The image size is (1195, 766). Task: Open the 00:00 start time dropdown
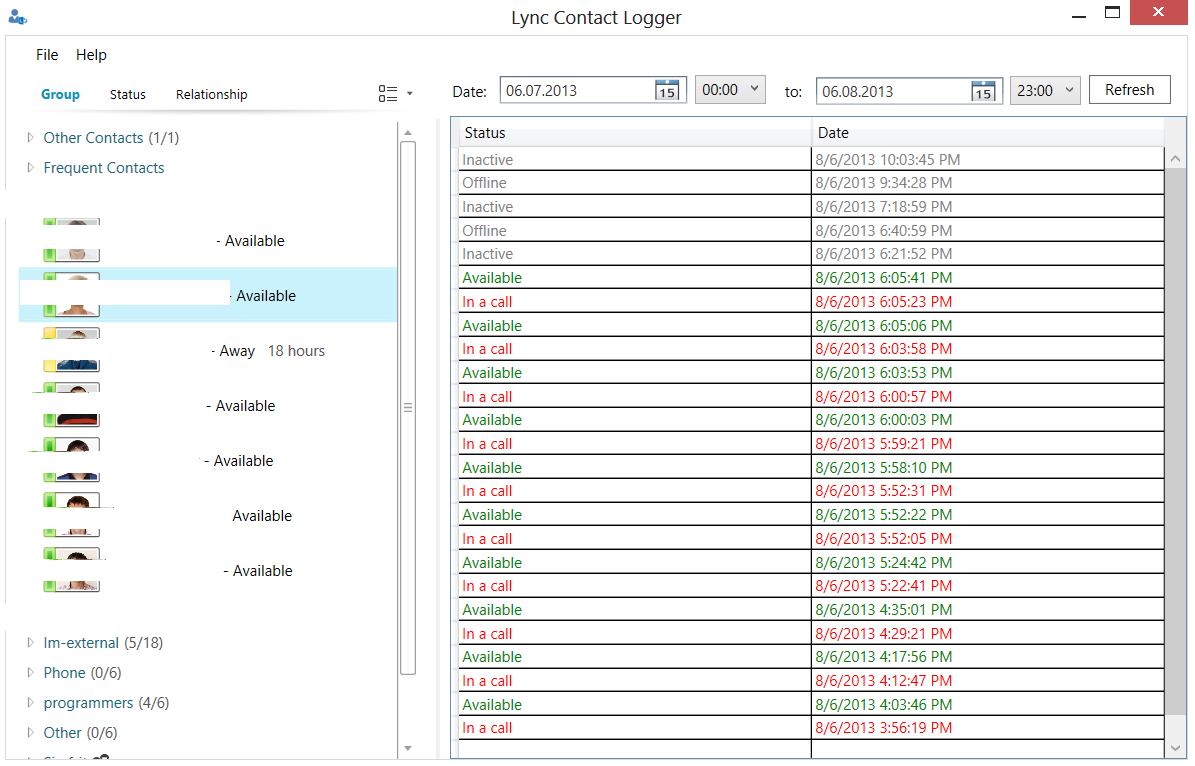[x=730, y=90]
